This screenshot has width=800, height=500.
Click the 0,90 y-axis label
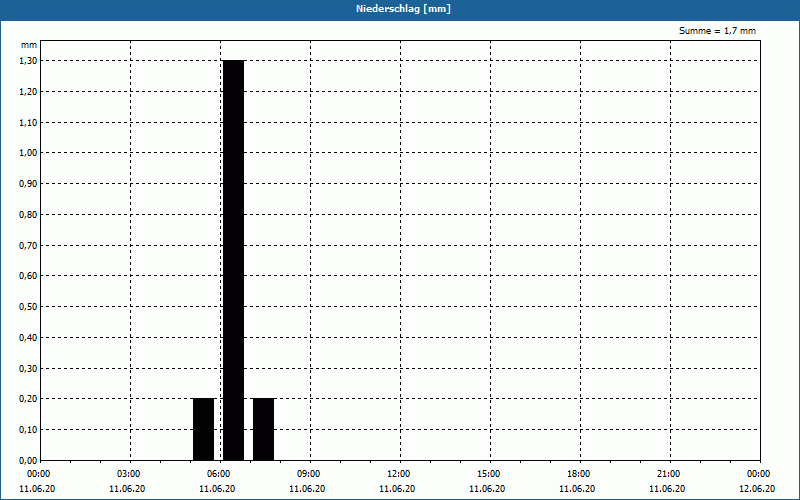28,184
